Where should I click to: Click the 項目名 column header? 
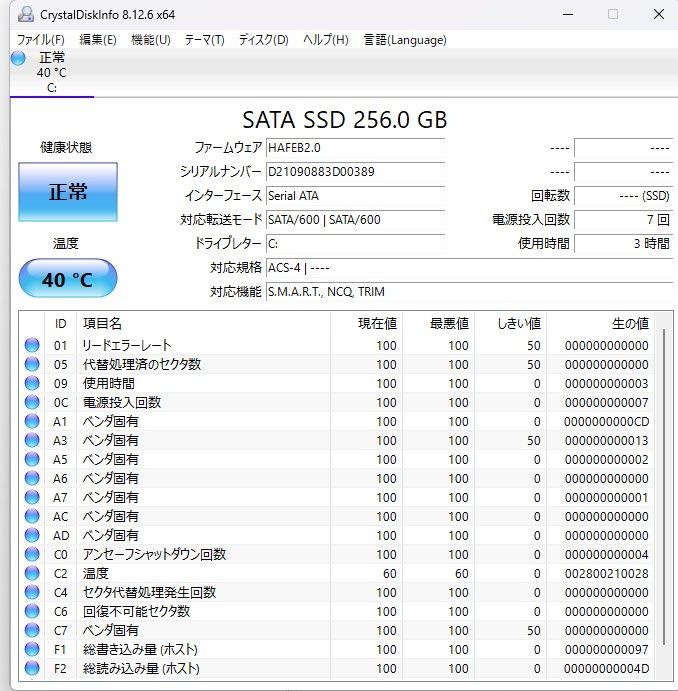203,323
